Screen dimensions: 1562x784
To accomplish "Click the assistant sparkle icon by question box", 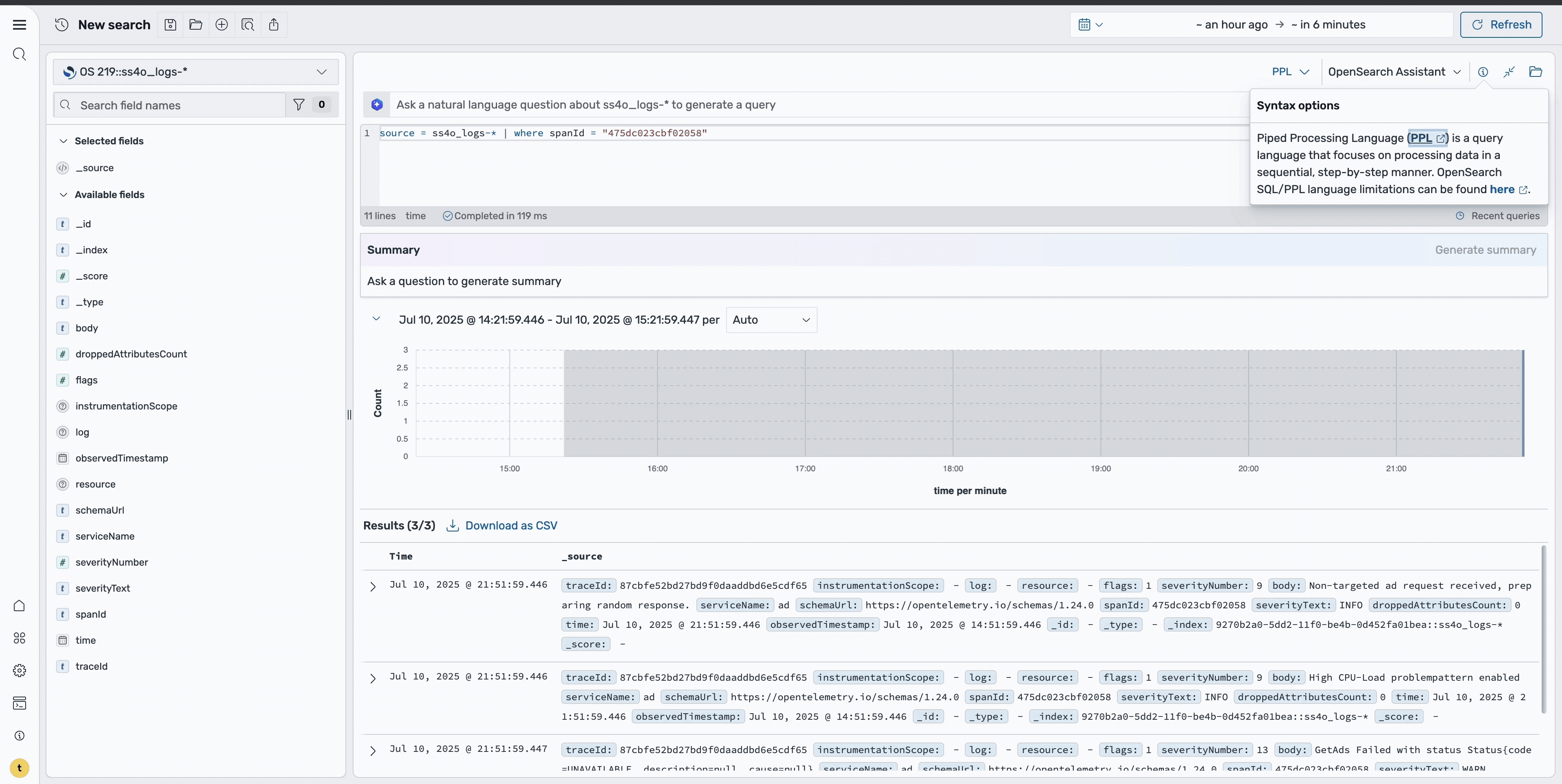I will [377, 105].
